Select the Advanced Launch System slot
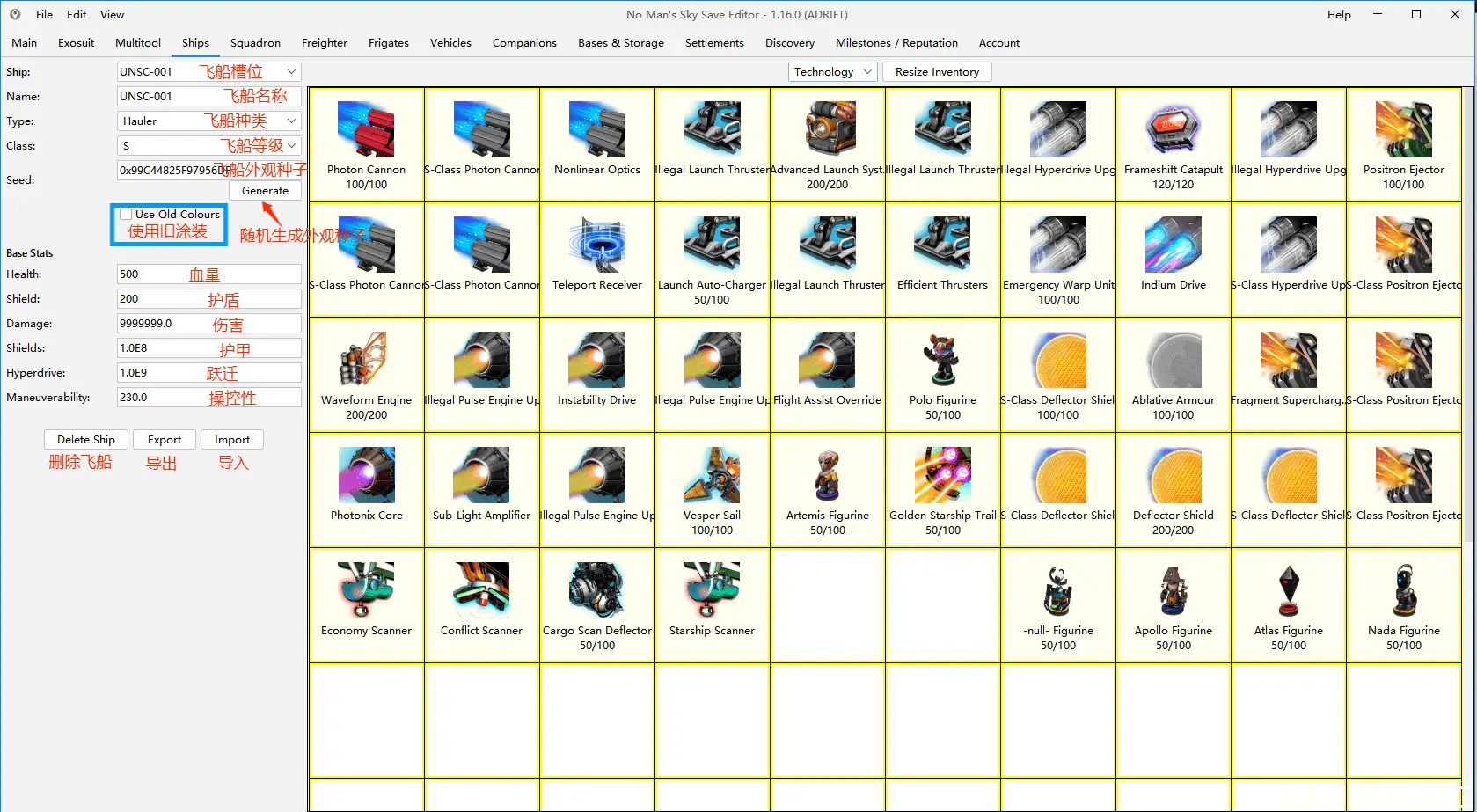1477x812 pixels. (x=828, y=145)
